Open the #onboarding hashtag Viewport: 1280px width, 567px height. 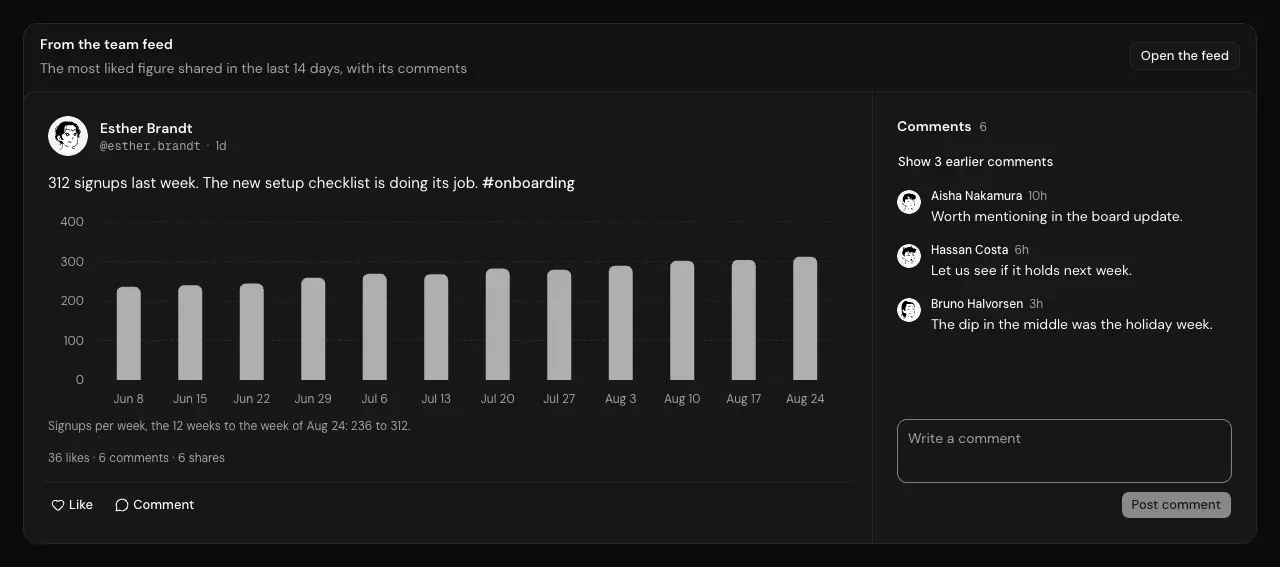pos(528,183)
